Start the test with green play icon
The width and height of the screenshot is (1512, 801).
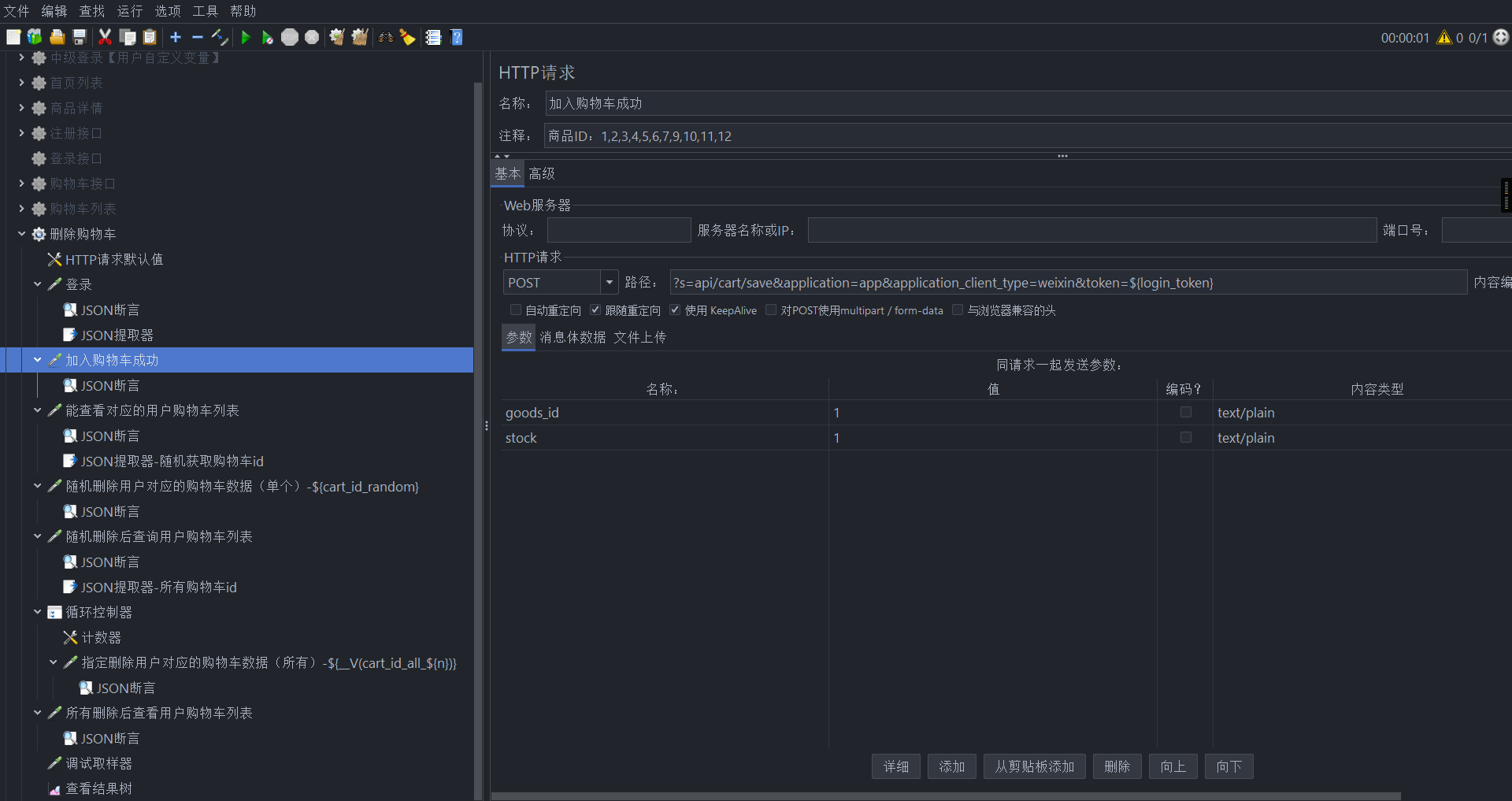[x=246, y=37]
